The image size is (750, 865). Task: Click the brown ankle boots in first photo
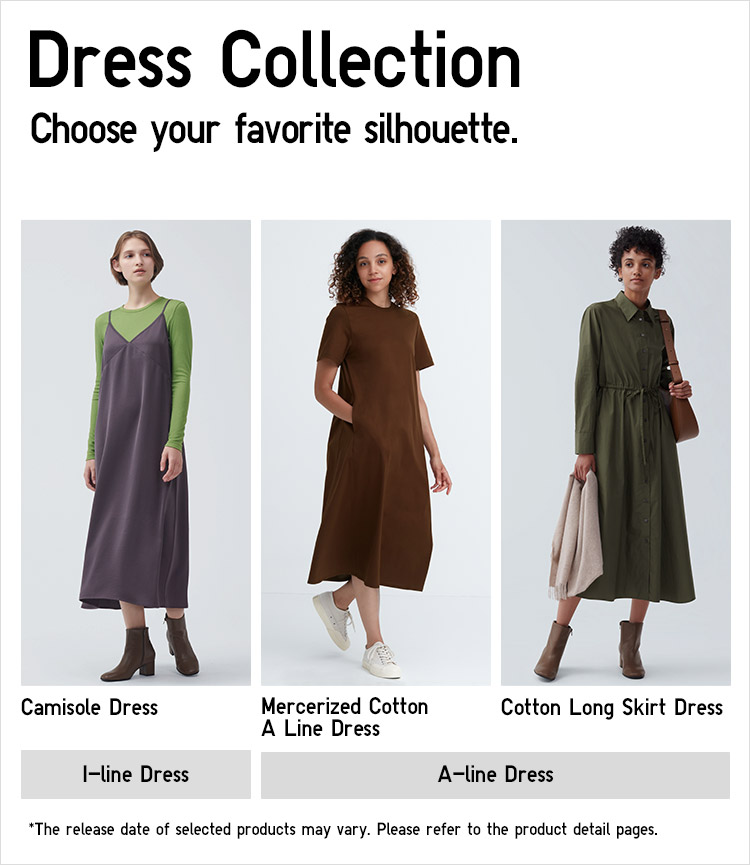152,648
